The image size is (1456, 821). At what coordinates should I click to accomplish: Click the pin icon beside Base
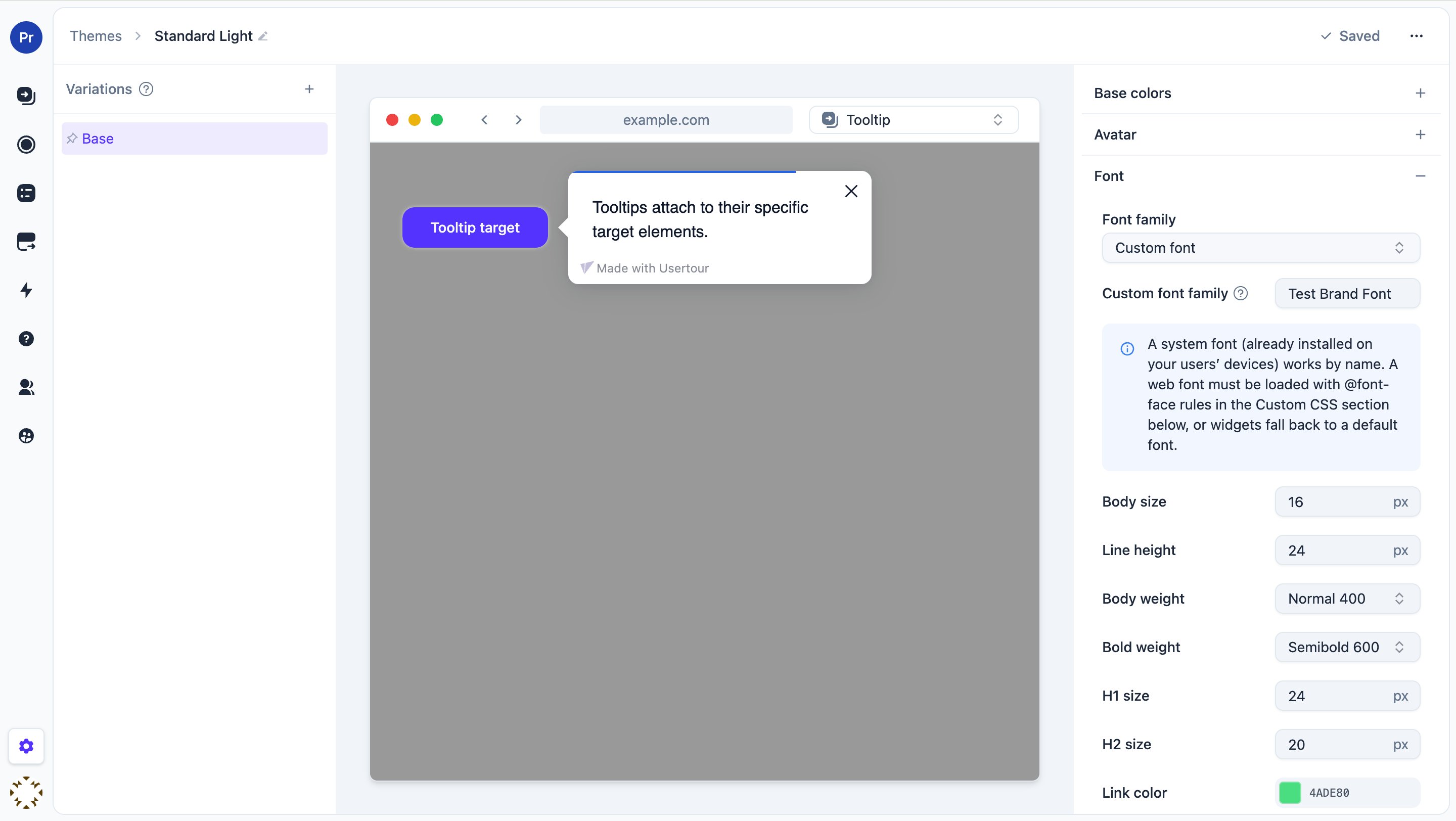tap(72, 139)
